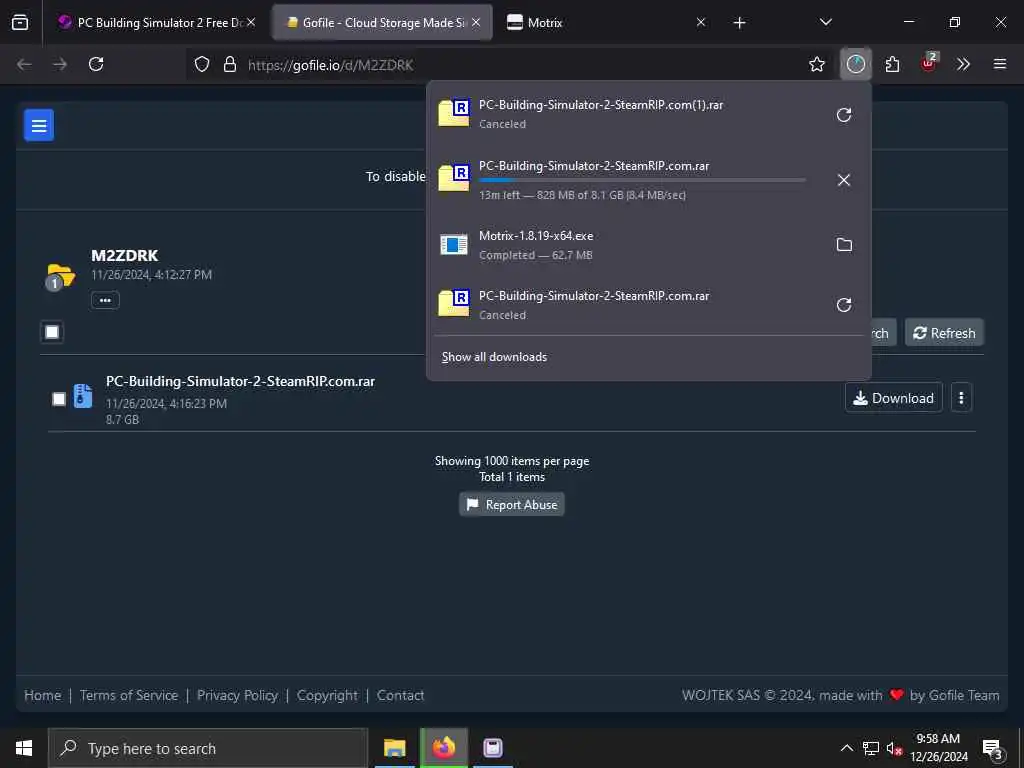Click the download progress bar

click(642, 180)
